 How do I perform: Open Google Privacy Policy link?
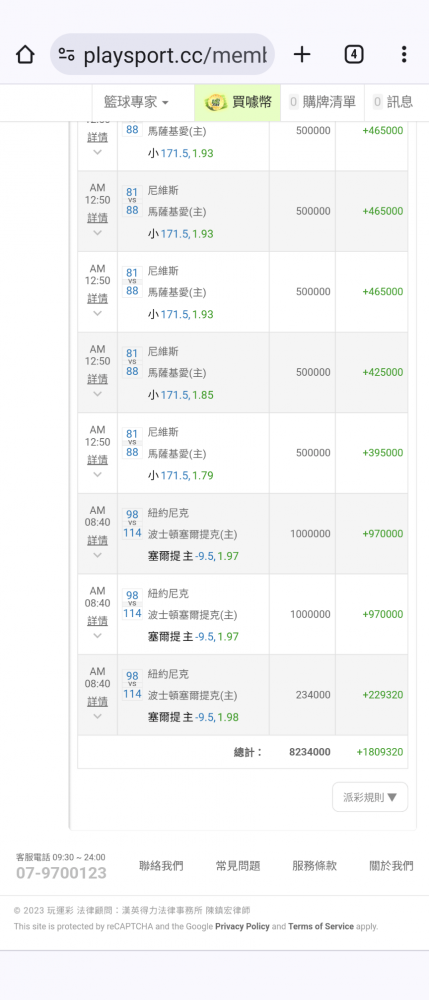[242, 926]
